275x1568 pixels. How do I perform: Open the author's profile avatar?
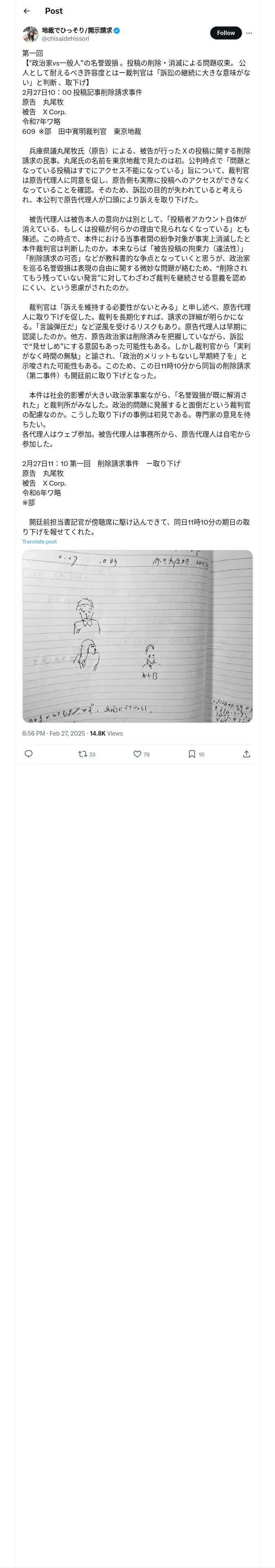click(x=31, y=34)
